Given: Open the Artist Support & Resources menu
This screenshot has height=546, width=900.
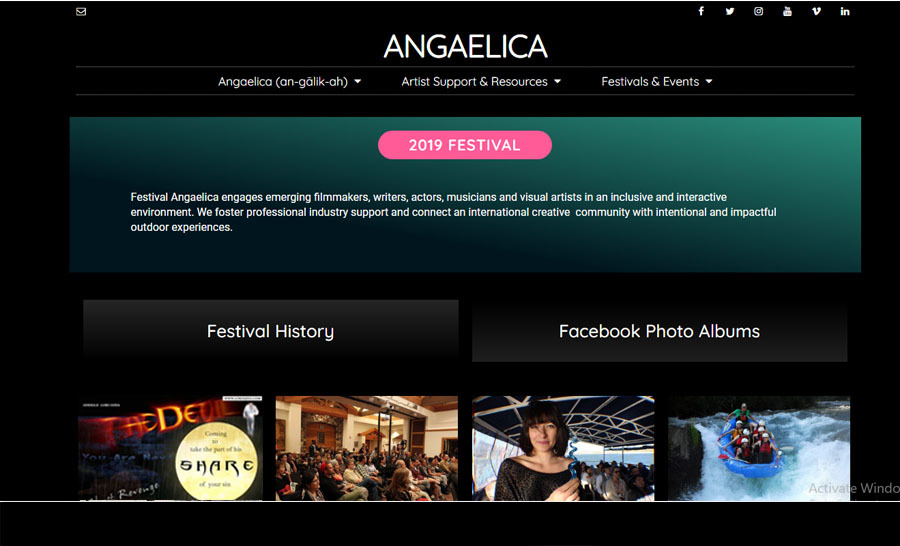Looking at the screenshot, I should pyautogui.click(x=474, y=82).
